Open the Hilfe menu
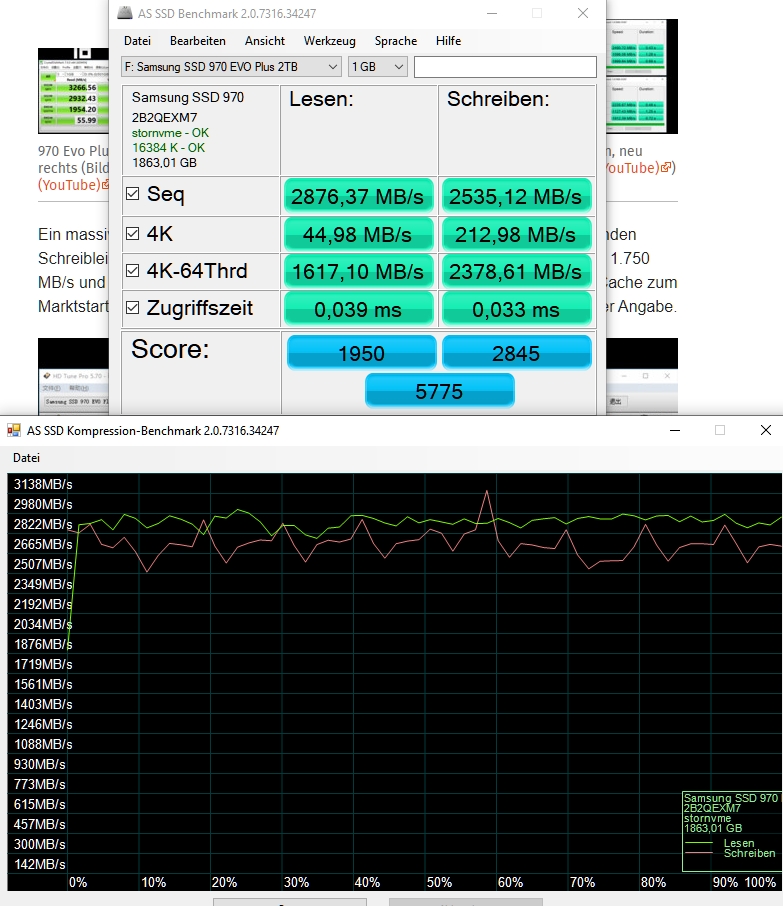783x906 pixels. click(x=448, y=41)
